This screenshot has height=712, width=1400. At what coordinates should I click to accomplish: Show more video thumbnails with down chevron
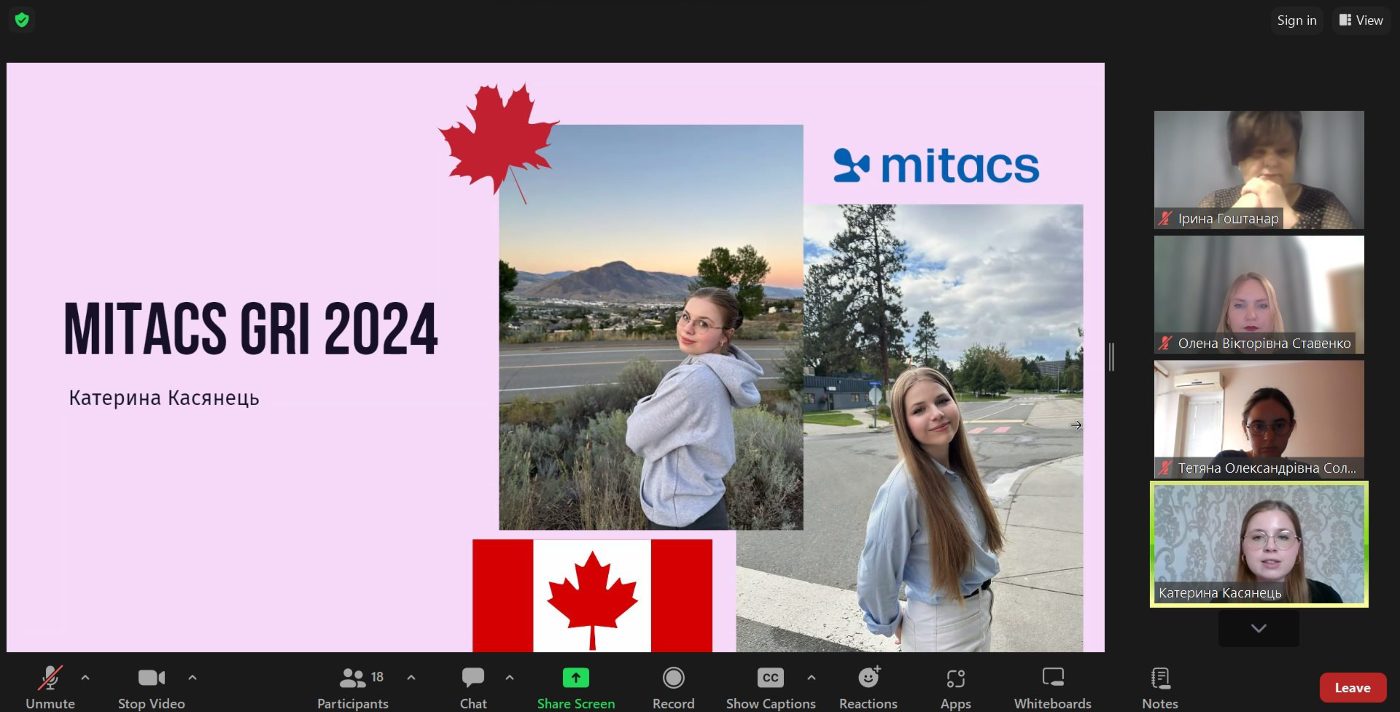point(1259,628)
